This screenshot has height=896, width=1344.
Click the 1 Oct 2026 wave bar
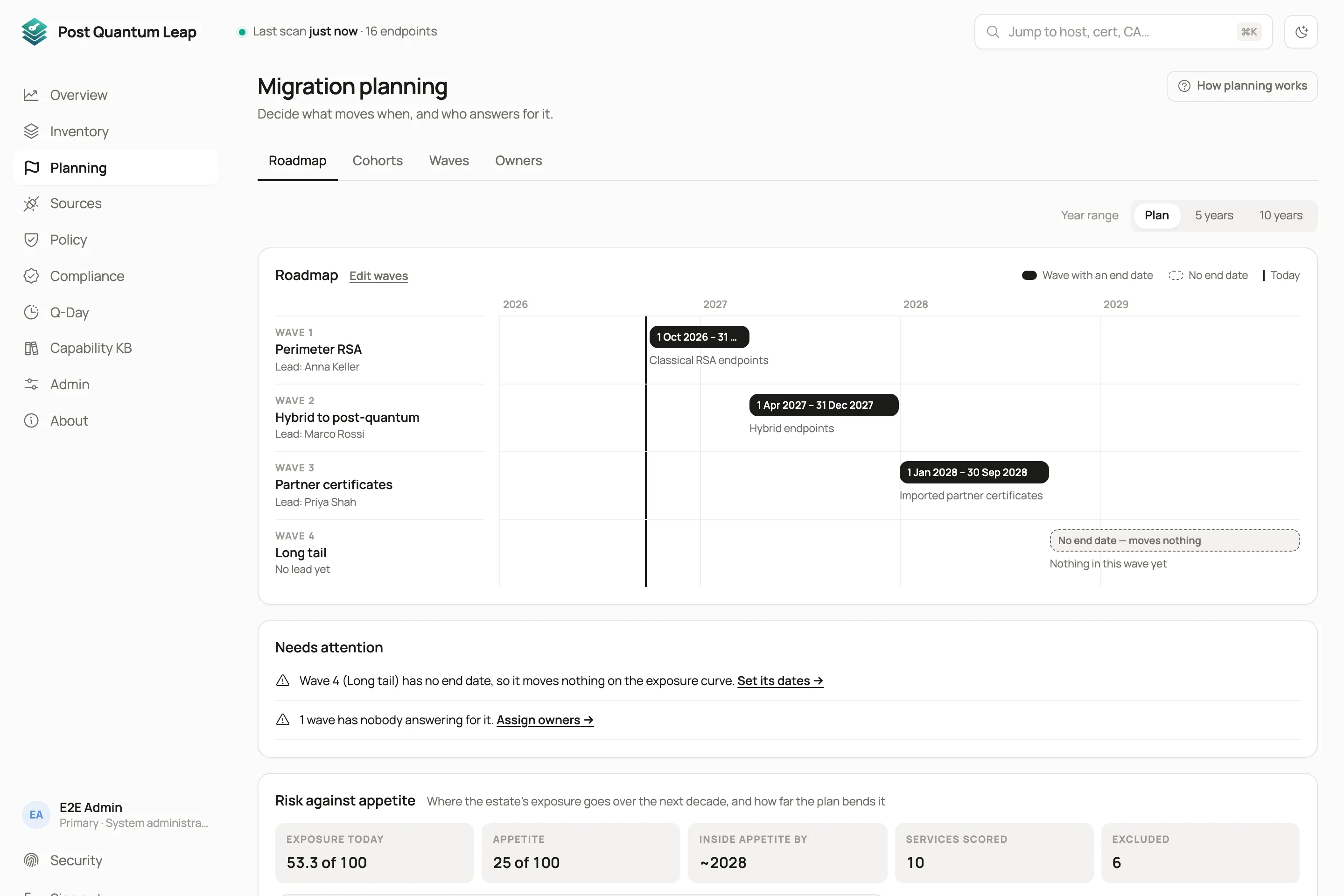(699, 337)
